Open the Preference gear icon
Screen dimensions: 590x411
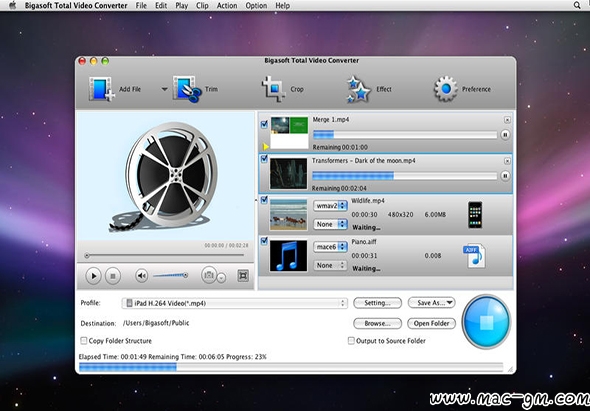446,89
